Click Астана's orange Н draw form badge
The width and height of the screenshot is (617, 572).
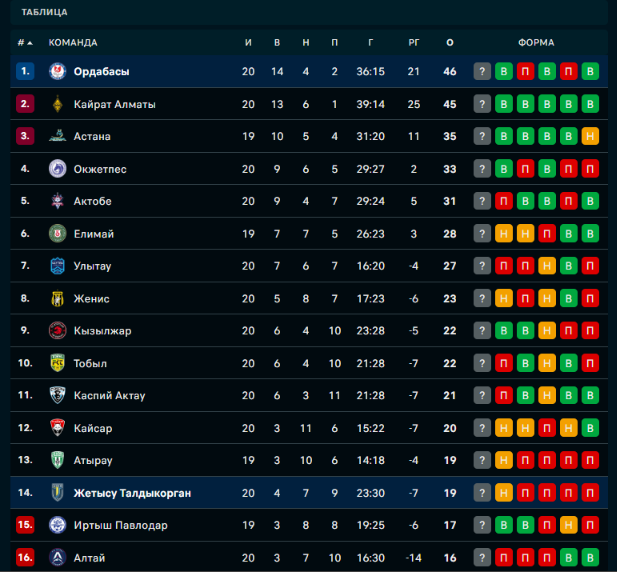pyautogui.click(x=590, y=136)
